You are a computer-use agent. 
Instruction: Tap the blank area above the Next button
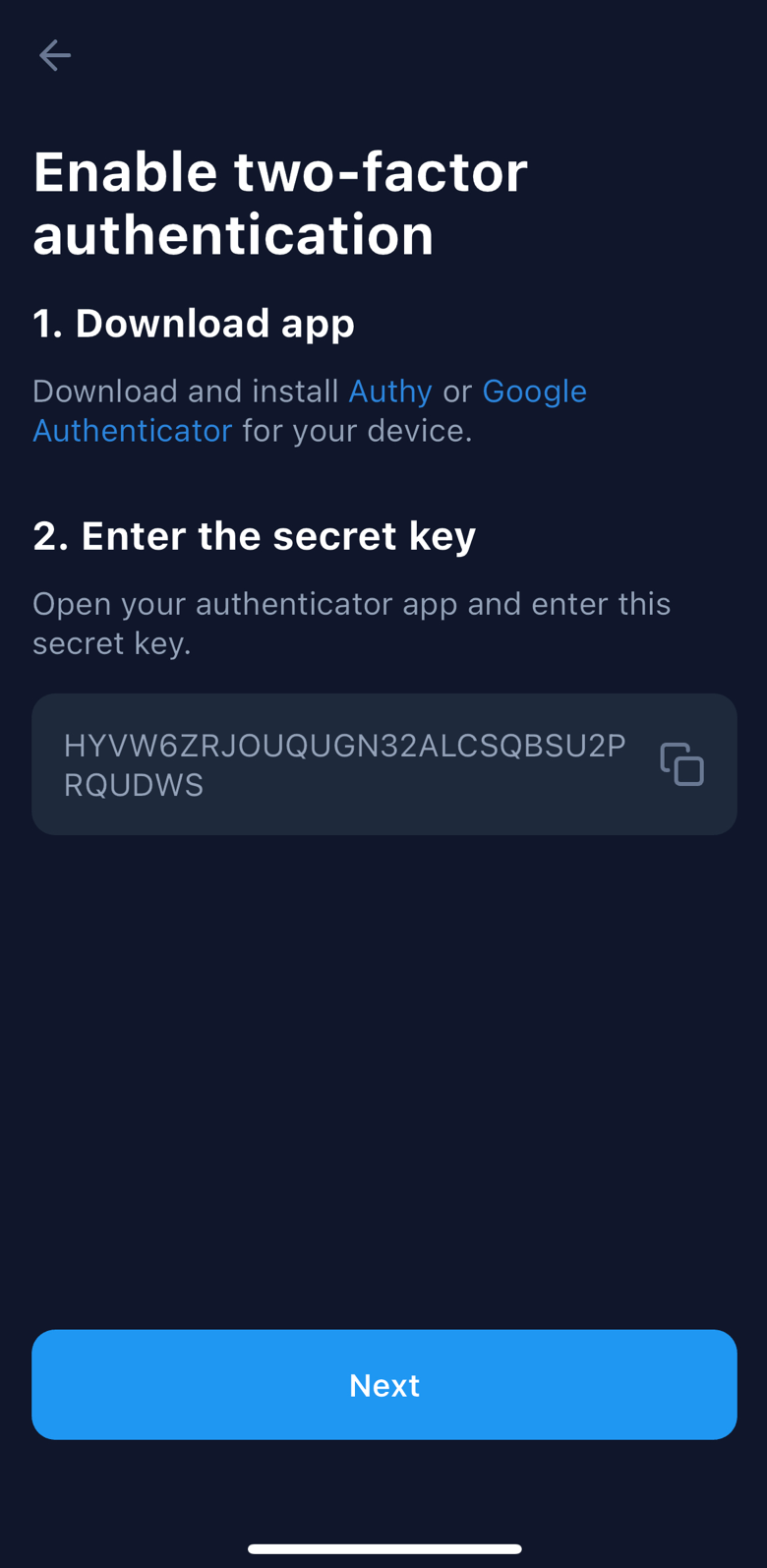pyautogui.click(x=384, y=1082)
